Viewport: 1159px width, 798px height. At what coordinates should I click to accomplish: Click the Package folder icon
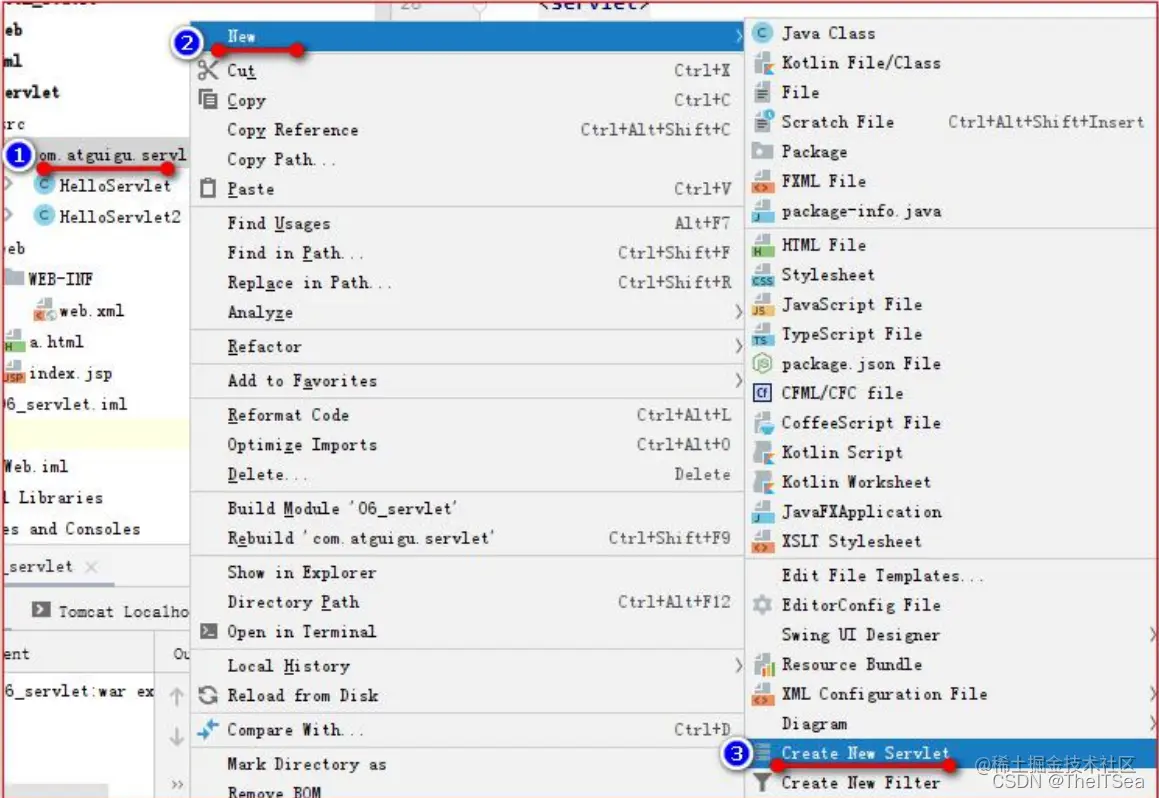click(762, 151)
